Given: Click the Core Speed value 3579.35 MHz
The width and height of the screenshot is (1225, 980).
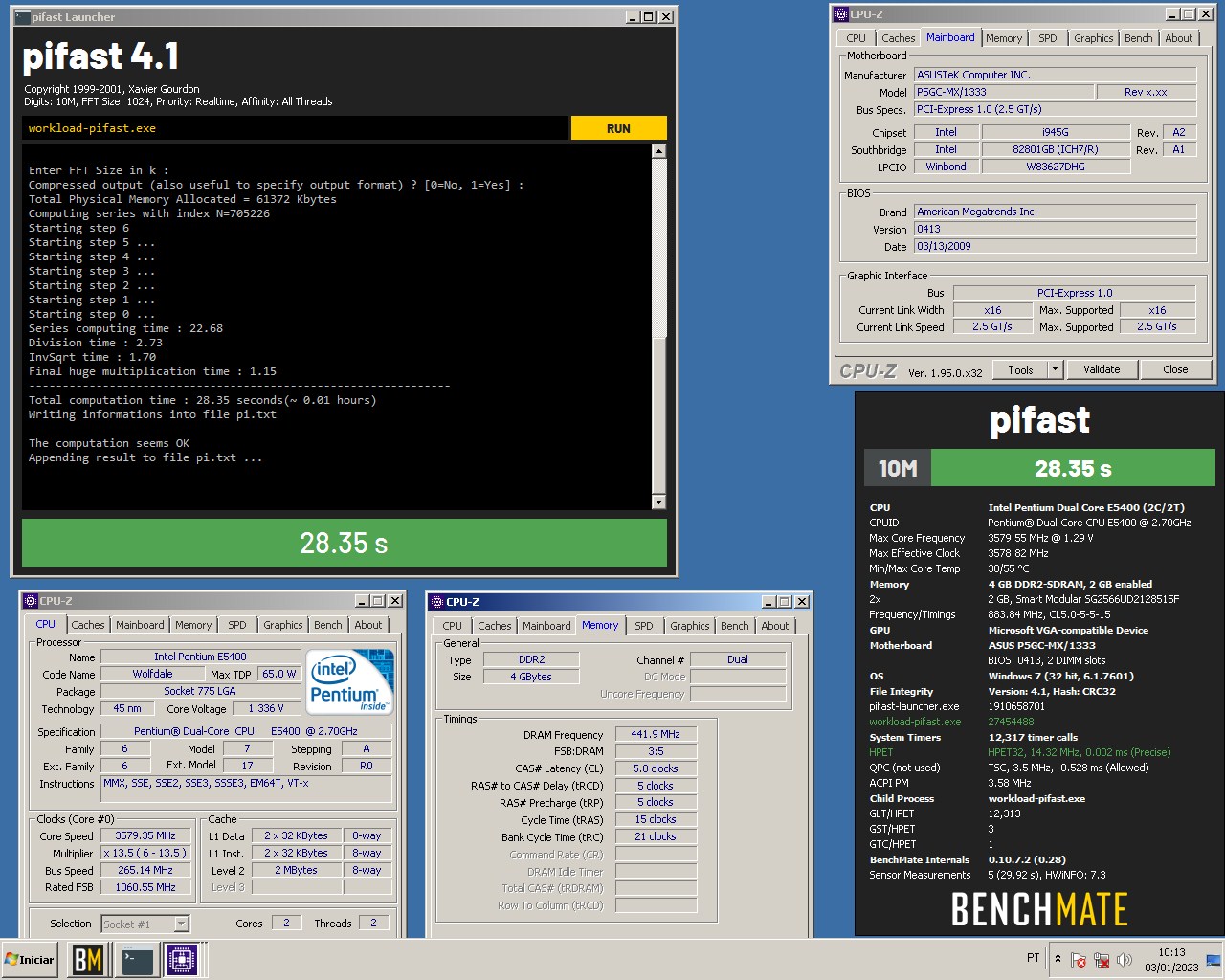Looking at the screenshot, I should click(x=145, y=835).
